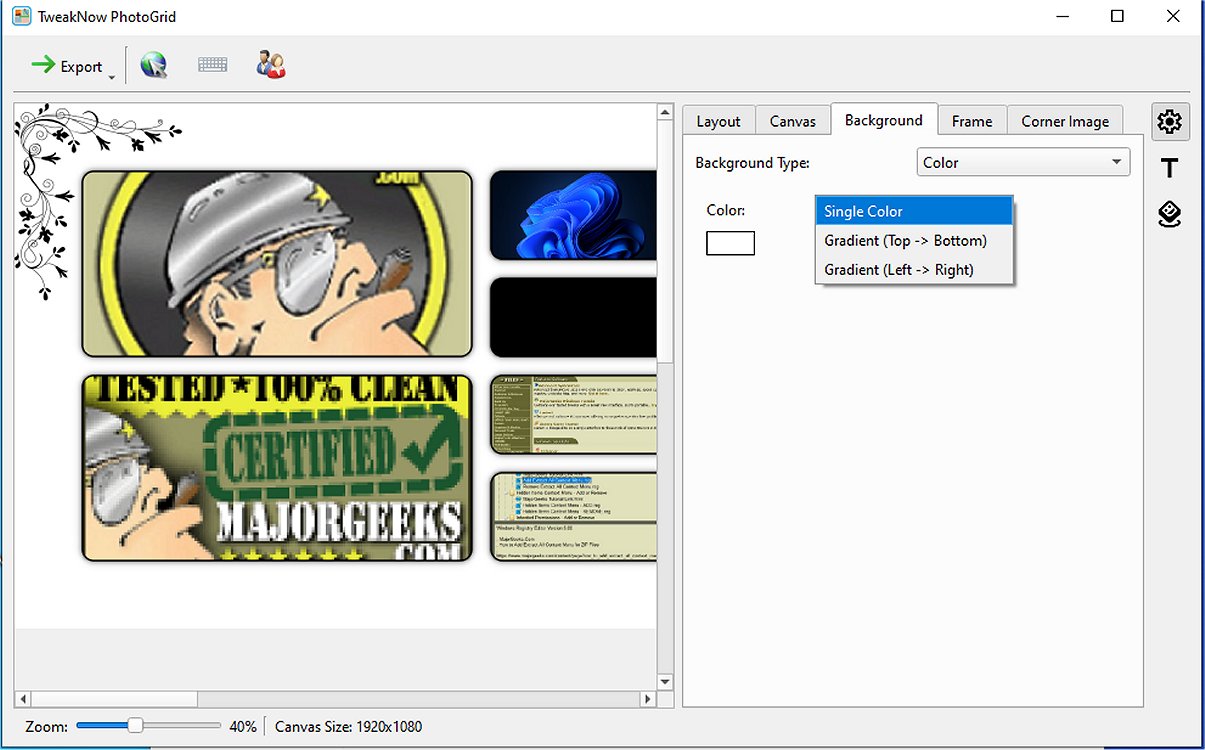
Task: Click the Zoom slider handle
Action: (x=135, y=725)
